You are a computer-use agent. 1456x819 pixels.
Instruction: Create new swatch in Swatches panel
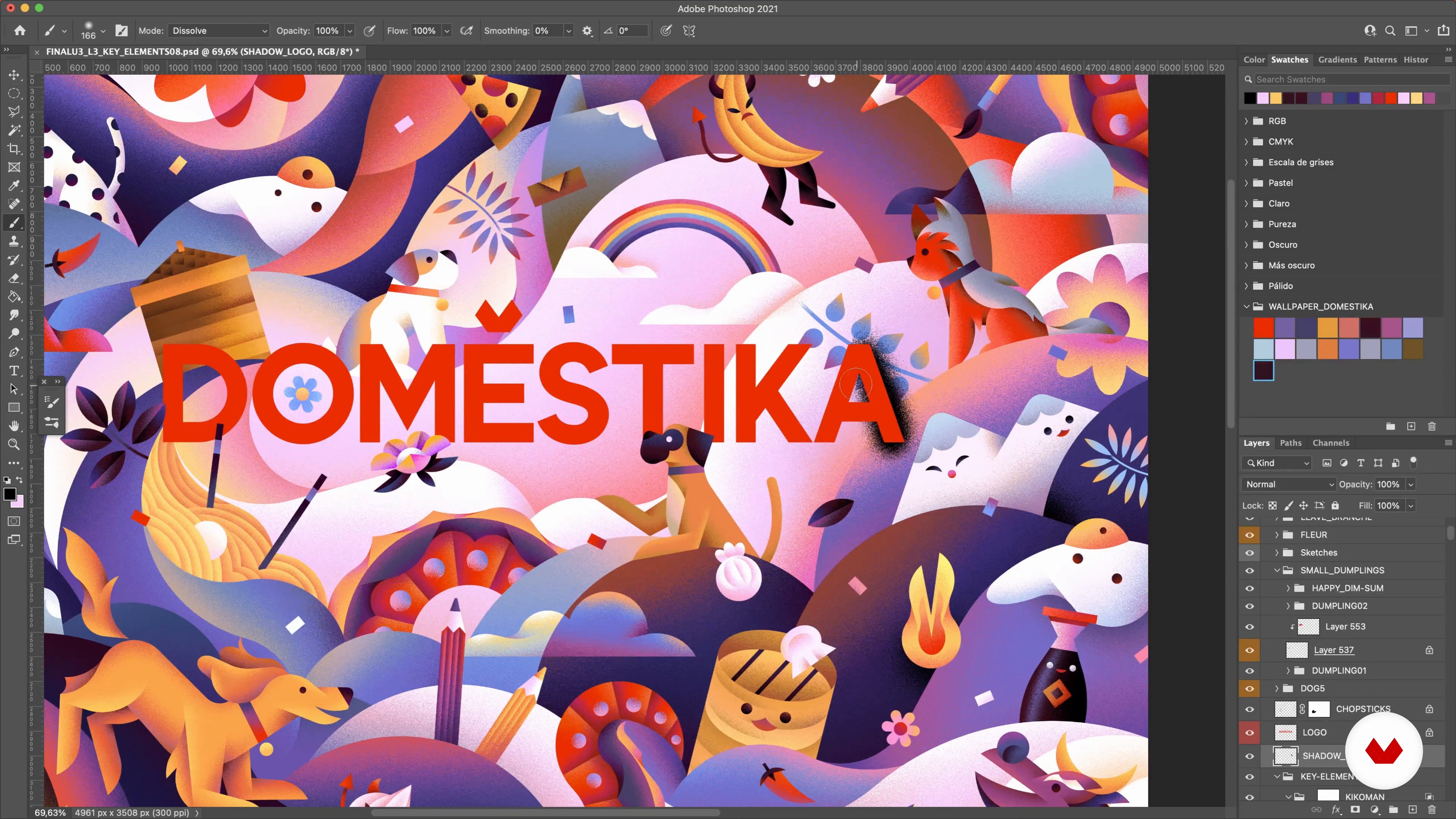pyautogui.click(x=1411, y=426)
